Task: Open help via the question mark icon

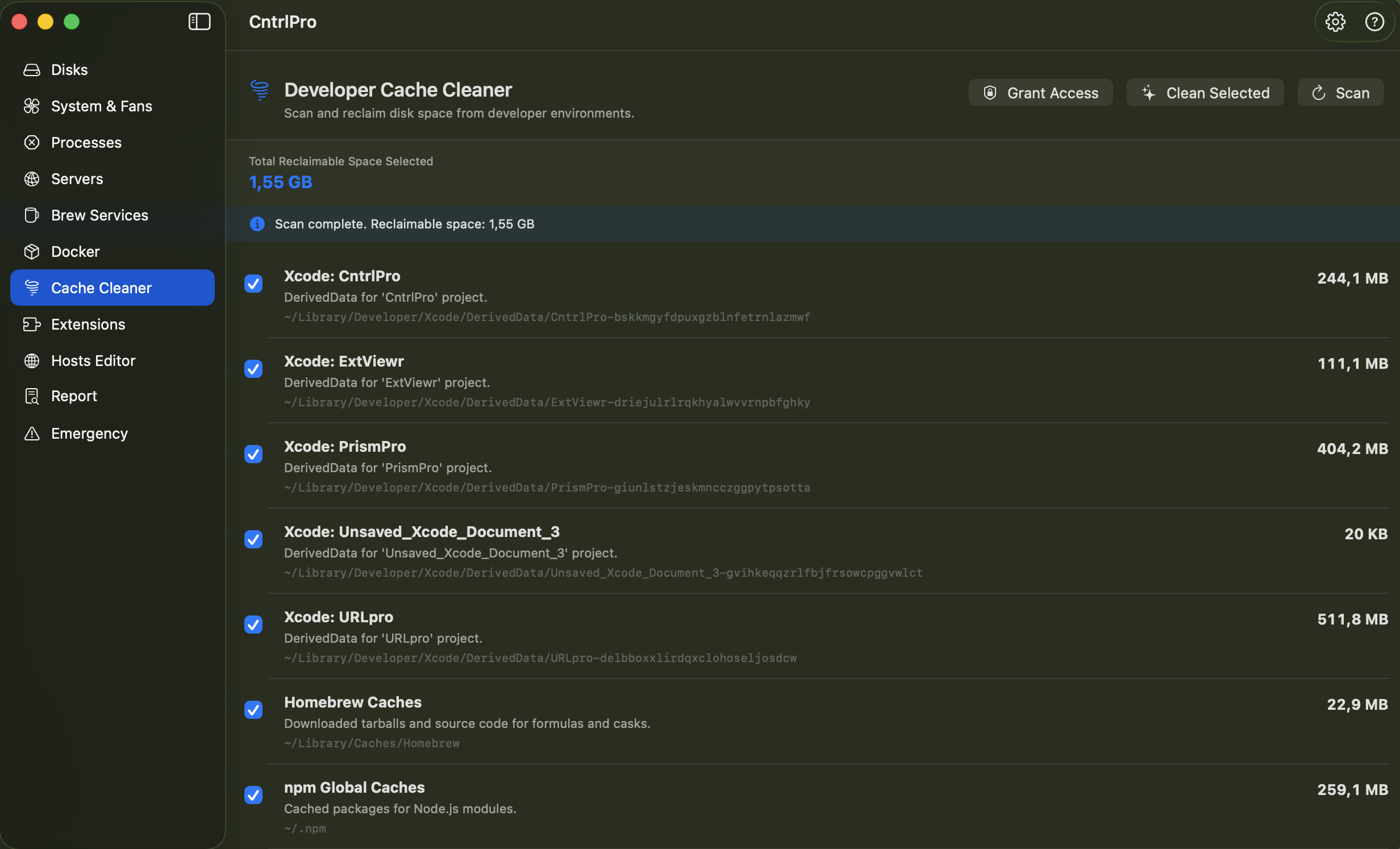Action: click(x=1374, y=22)
